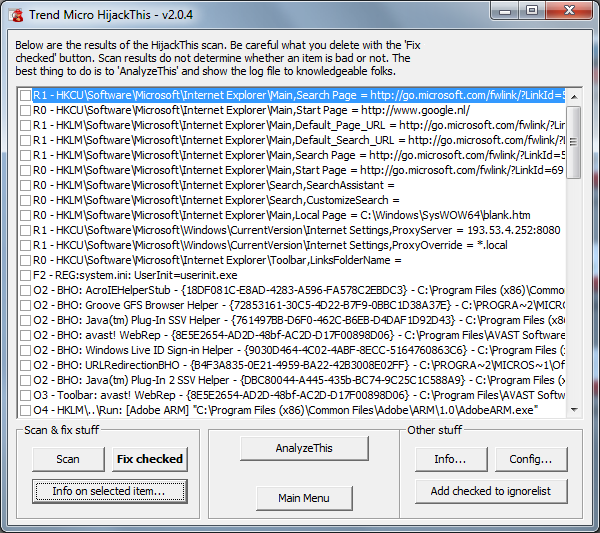Image resolution: width=600 pixels, height=533 pixels.
Task: Open the Info... dialog
Action: (451, 459)
